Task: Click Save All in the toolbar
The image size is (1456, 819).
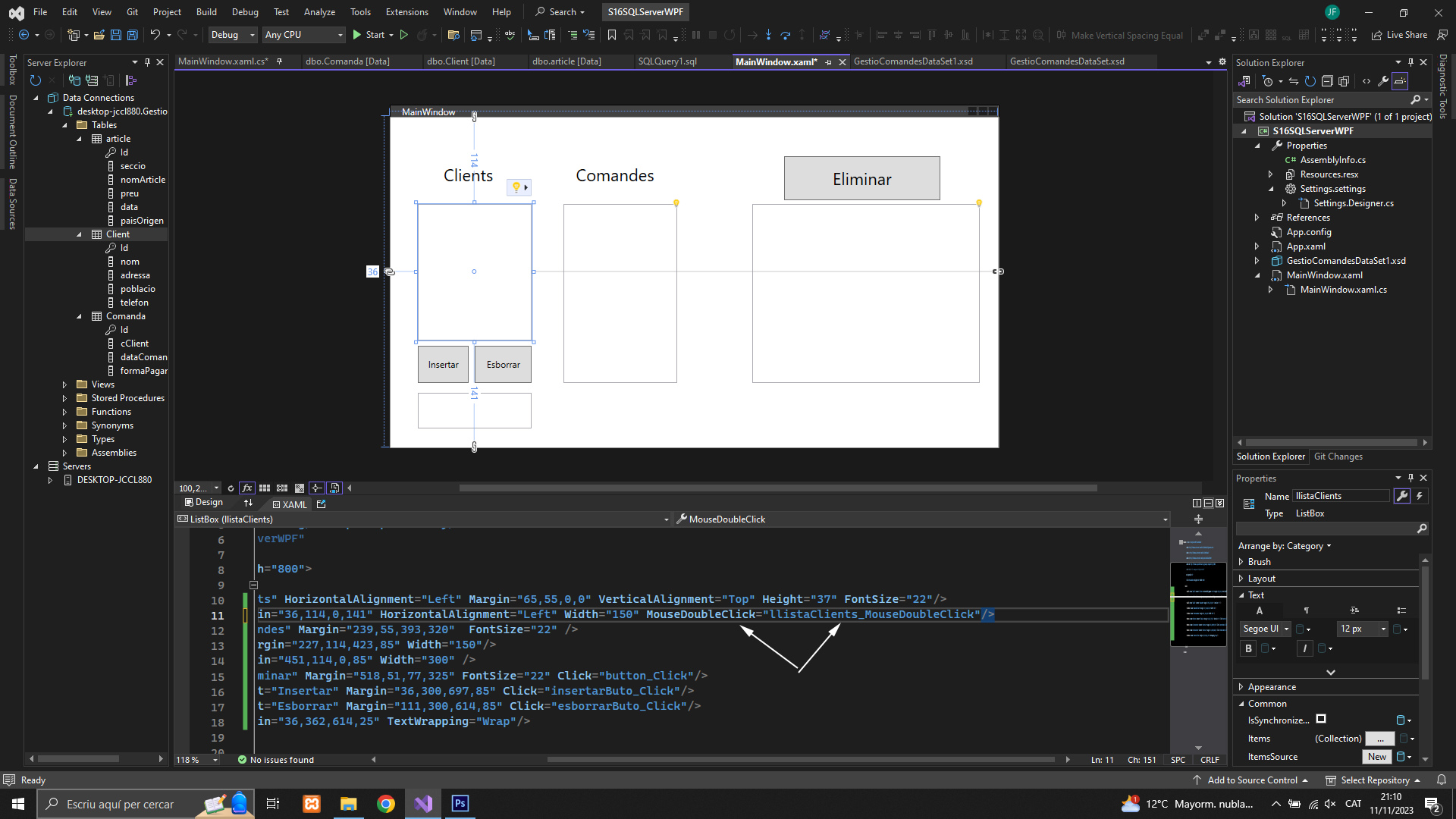Action: coord(132,35)
